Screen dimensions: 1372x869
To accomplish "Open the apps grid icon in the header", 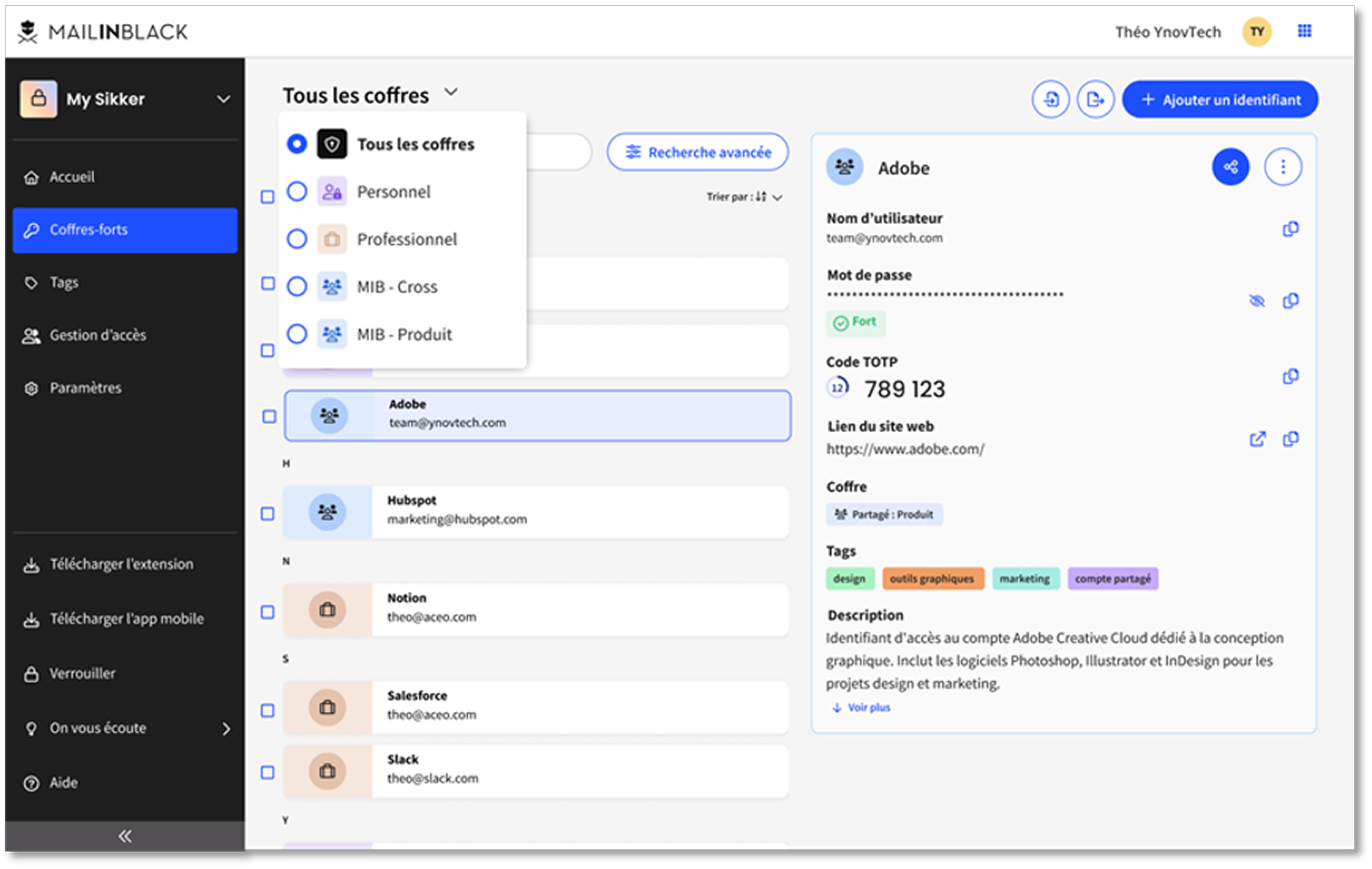I will coord(1304,31).
